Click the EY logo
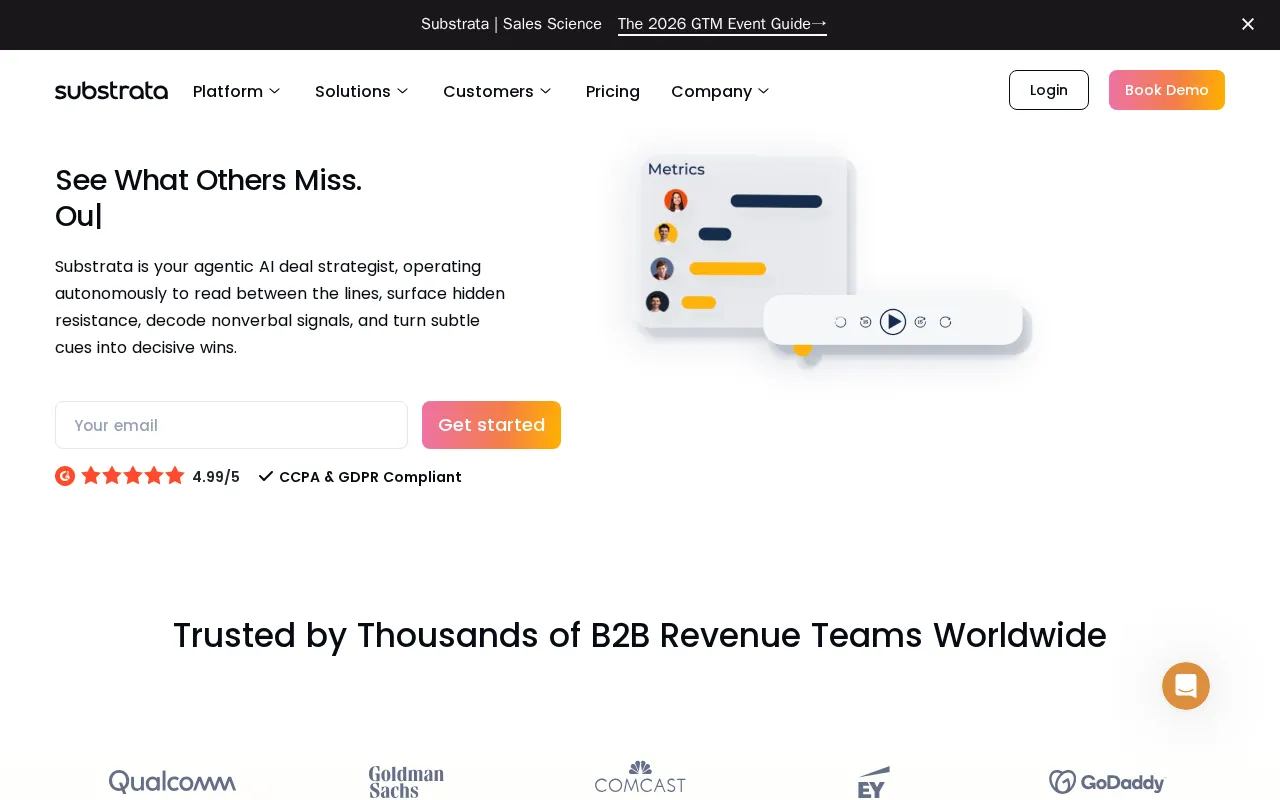Viewport: 1280px width, 800px height. tap(874, 782)
